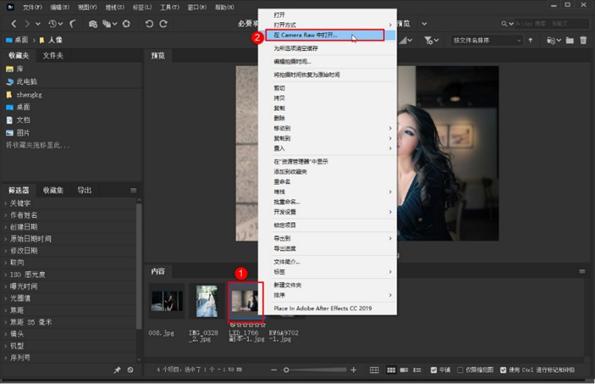
Task: Go forward using the toolbar forward arrow
Action: coord(27,24)
